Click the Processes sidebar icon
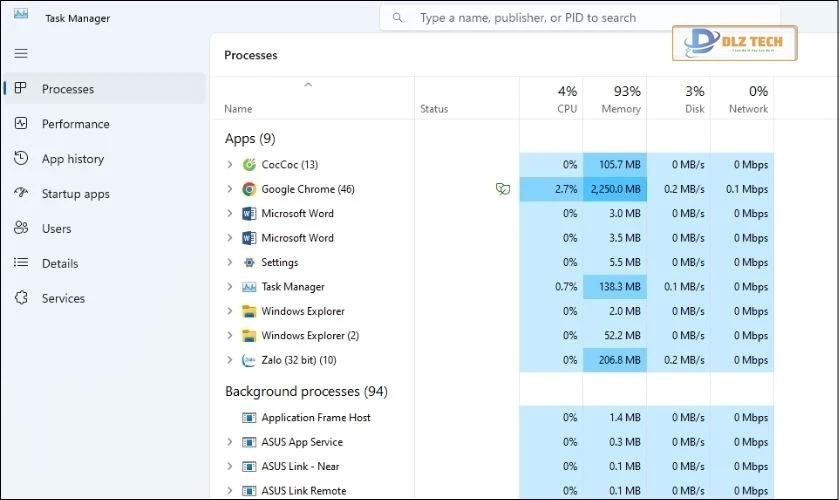 click(20, 88)
